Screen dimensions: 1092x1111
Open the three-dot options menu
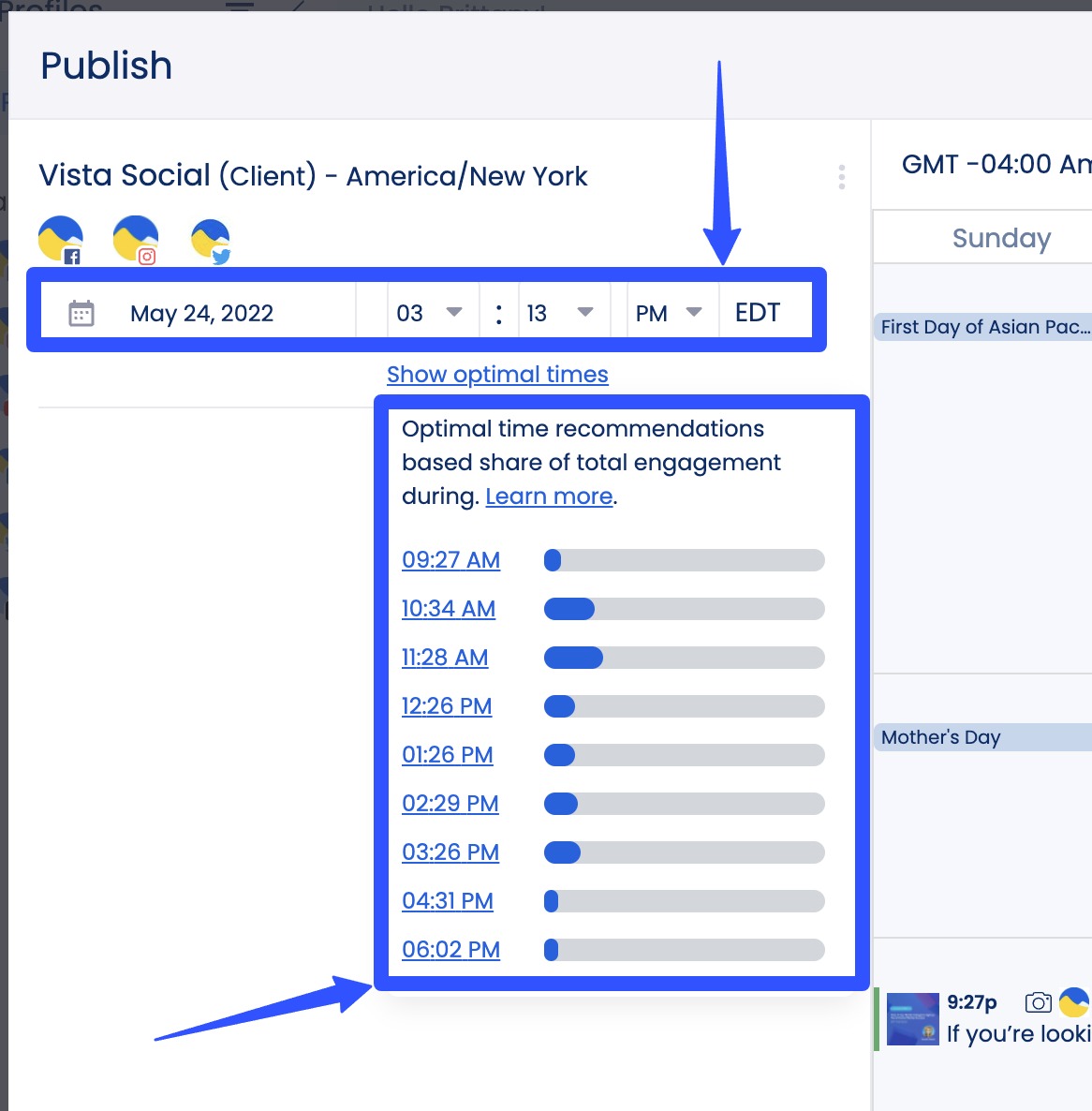pos(842,177)
